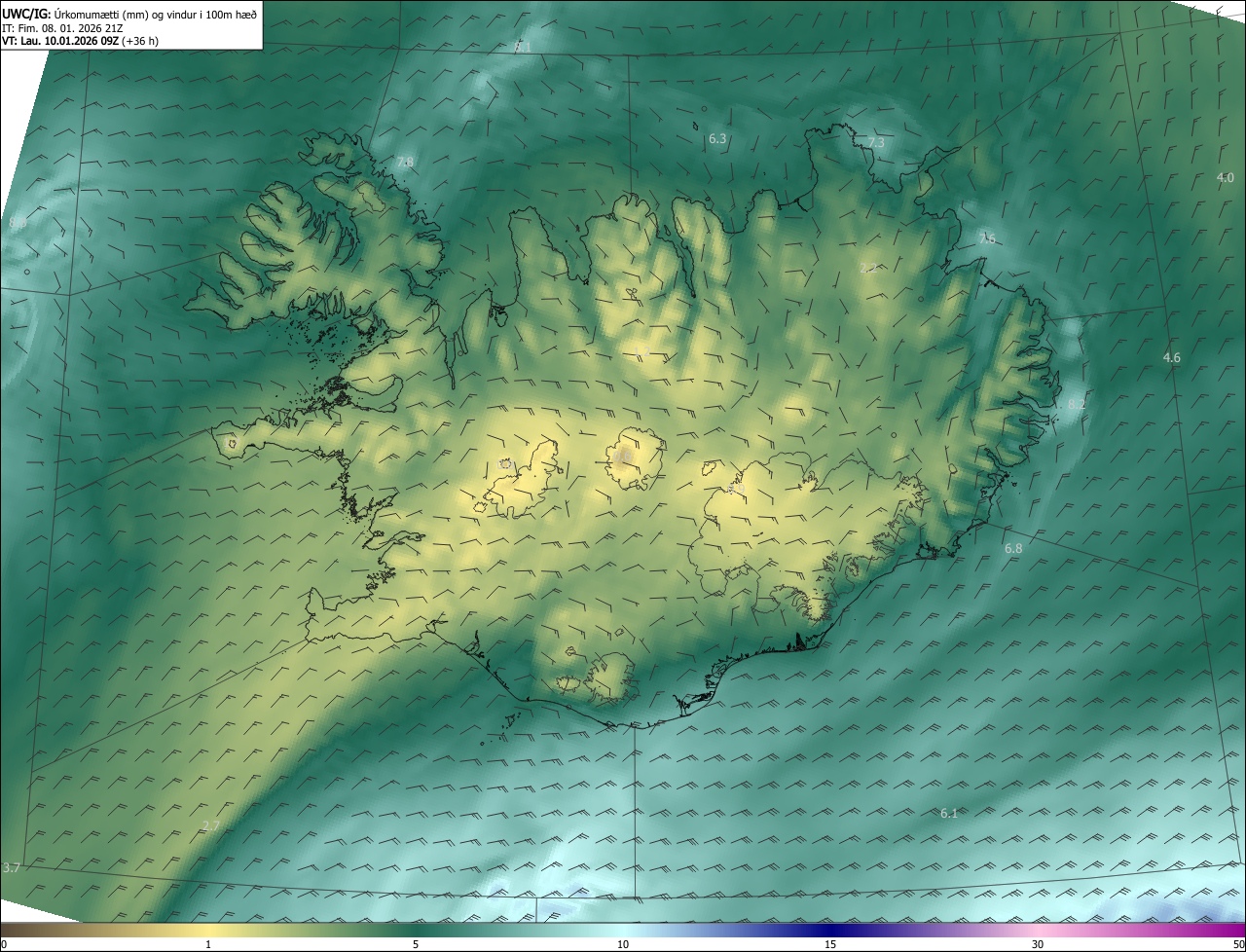Click the 4.6 value label on the map

[1172, 358]
